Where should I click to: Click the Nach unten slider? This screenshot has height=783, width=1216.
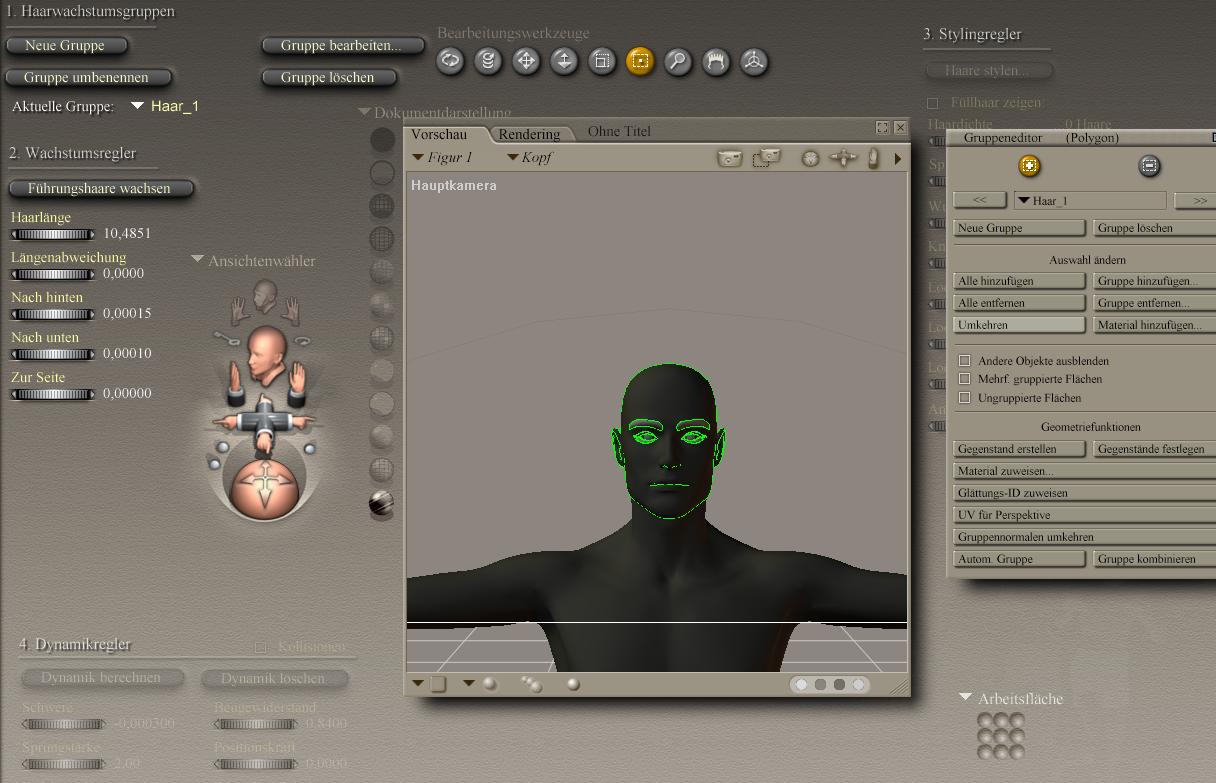coord(53,354)
